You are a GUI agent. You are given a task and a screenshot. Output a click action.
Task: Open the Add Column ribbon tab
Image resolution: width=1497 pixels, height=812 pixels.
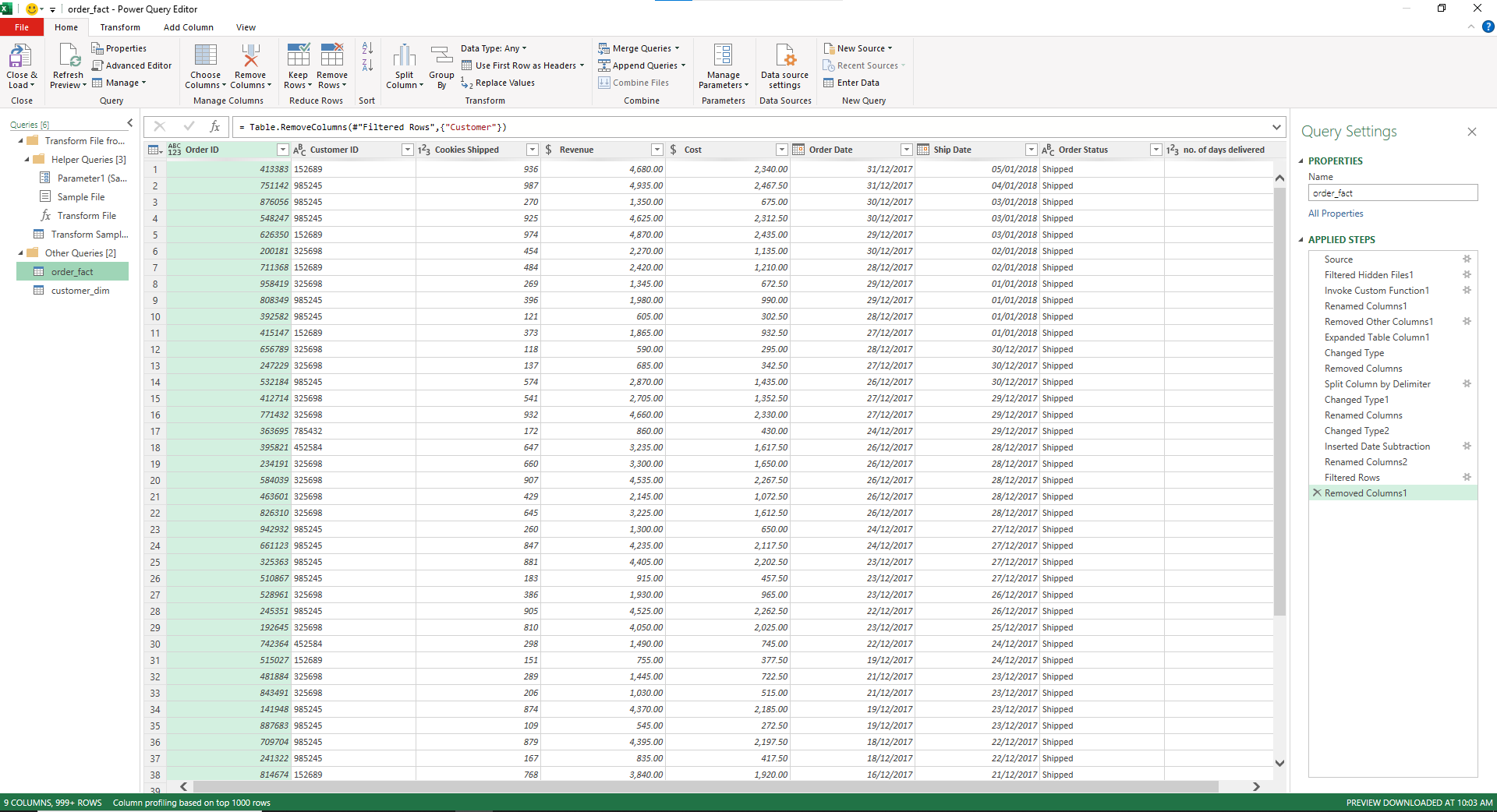pos(188,27)
